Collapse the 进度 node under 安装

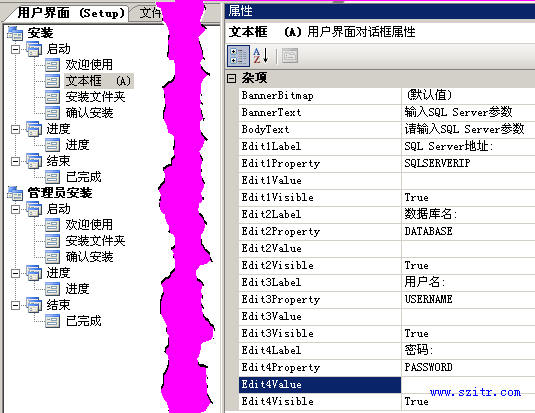point(15,129)
